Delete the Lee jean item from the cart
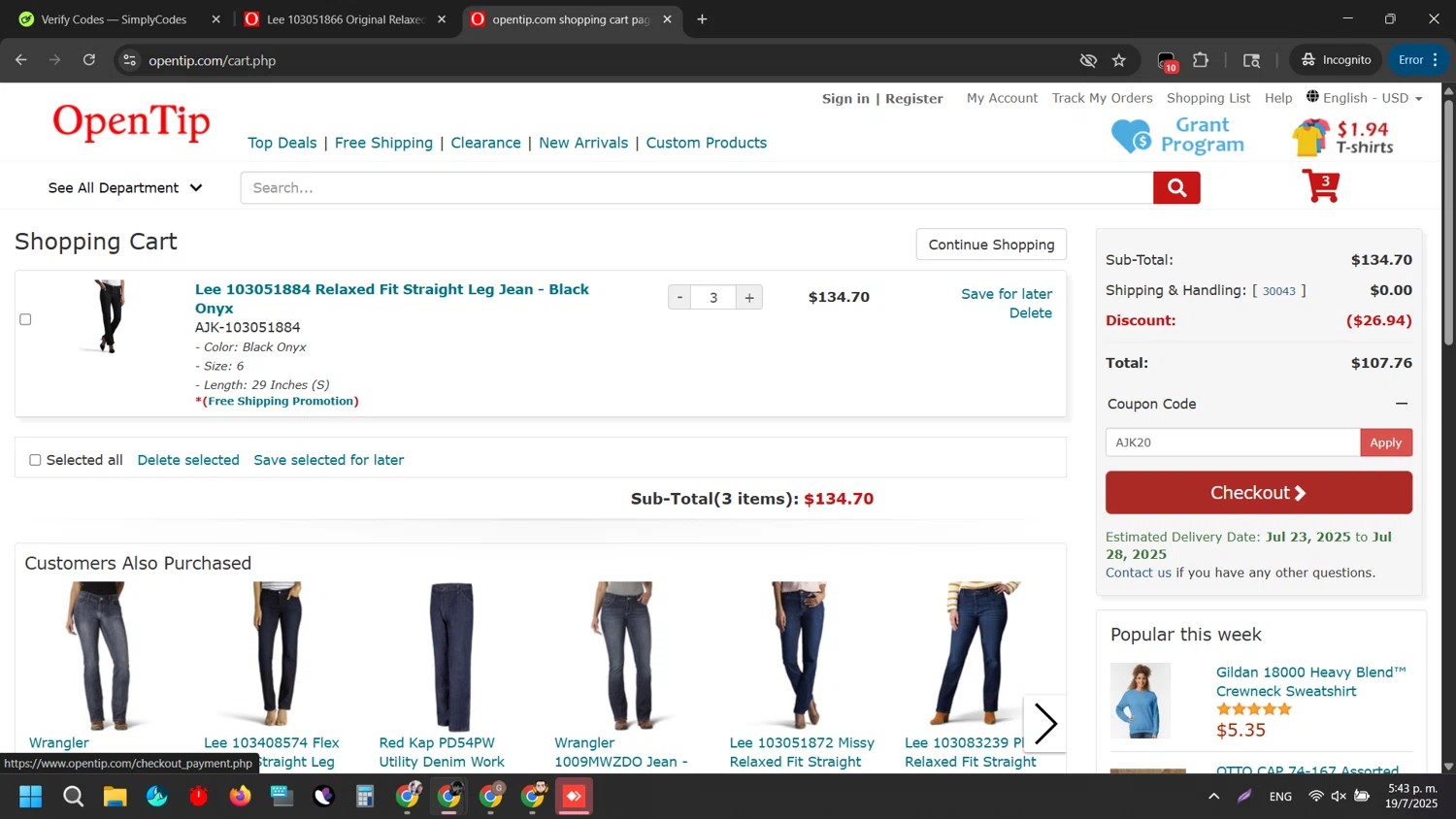 point(1031,313)
